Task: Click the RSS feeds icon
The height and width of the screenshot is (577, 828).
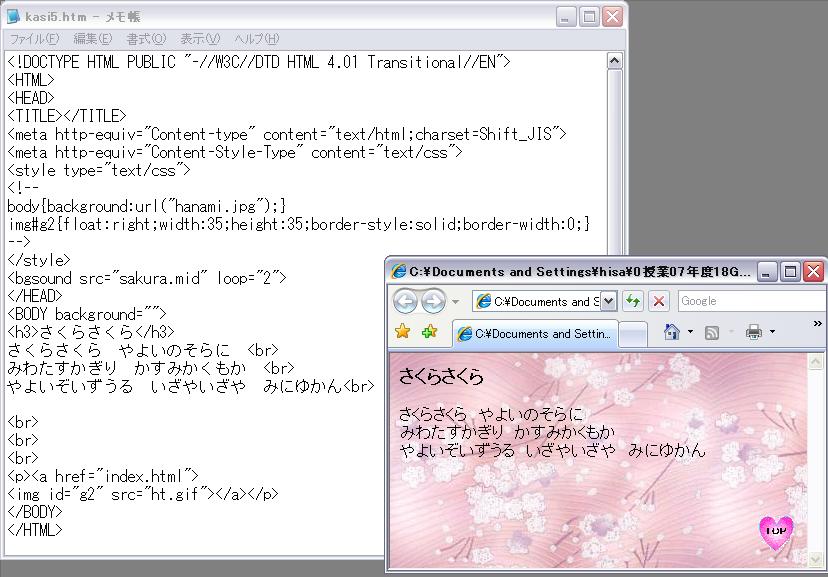Action: pyautogui.click(x=712, y=332)
